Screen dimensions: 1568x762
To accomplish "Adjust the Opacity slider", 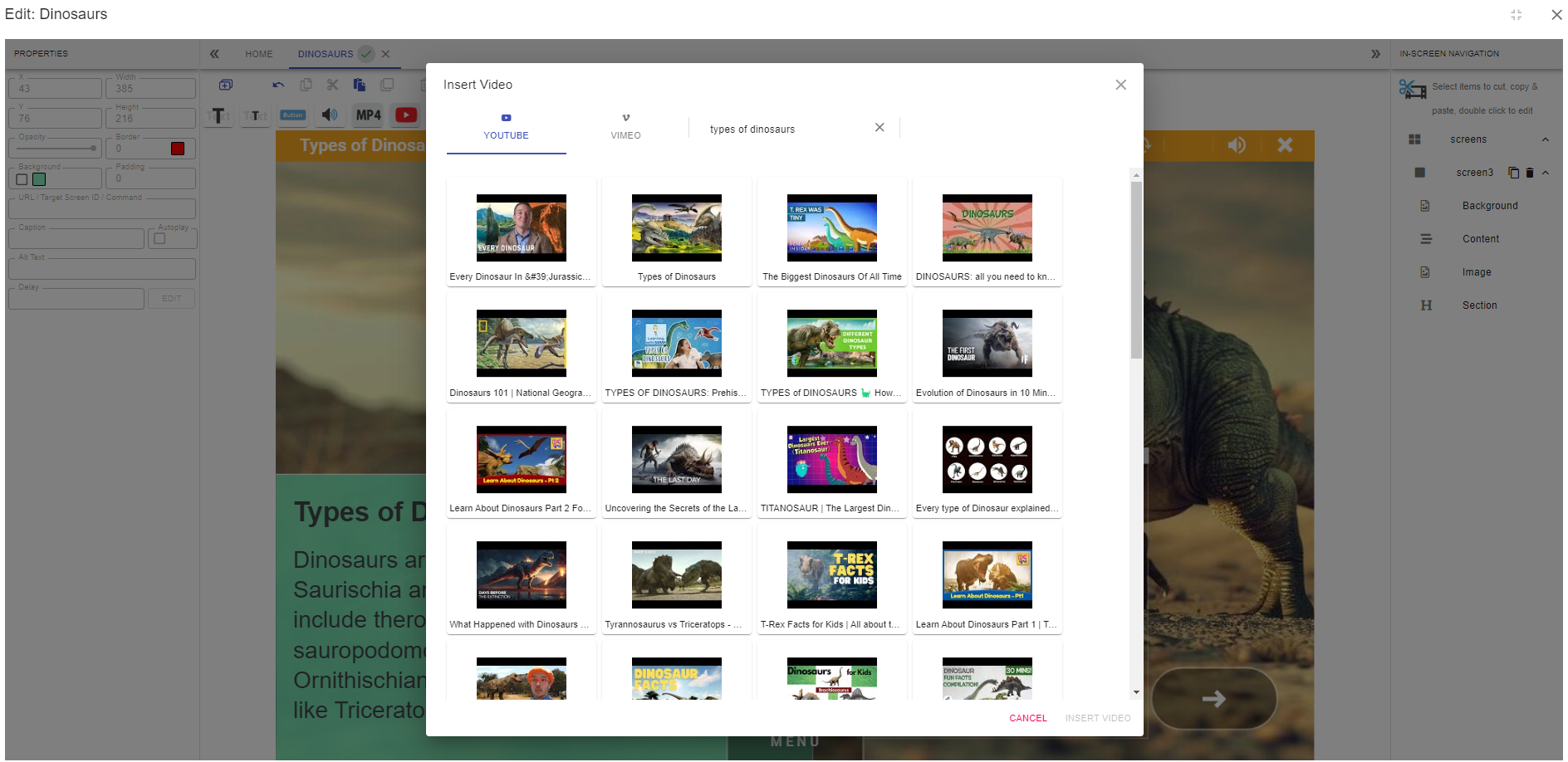I will [x=55, y=149].
